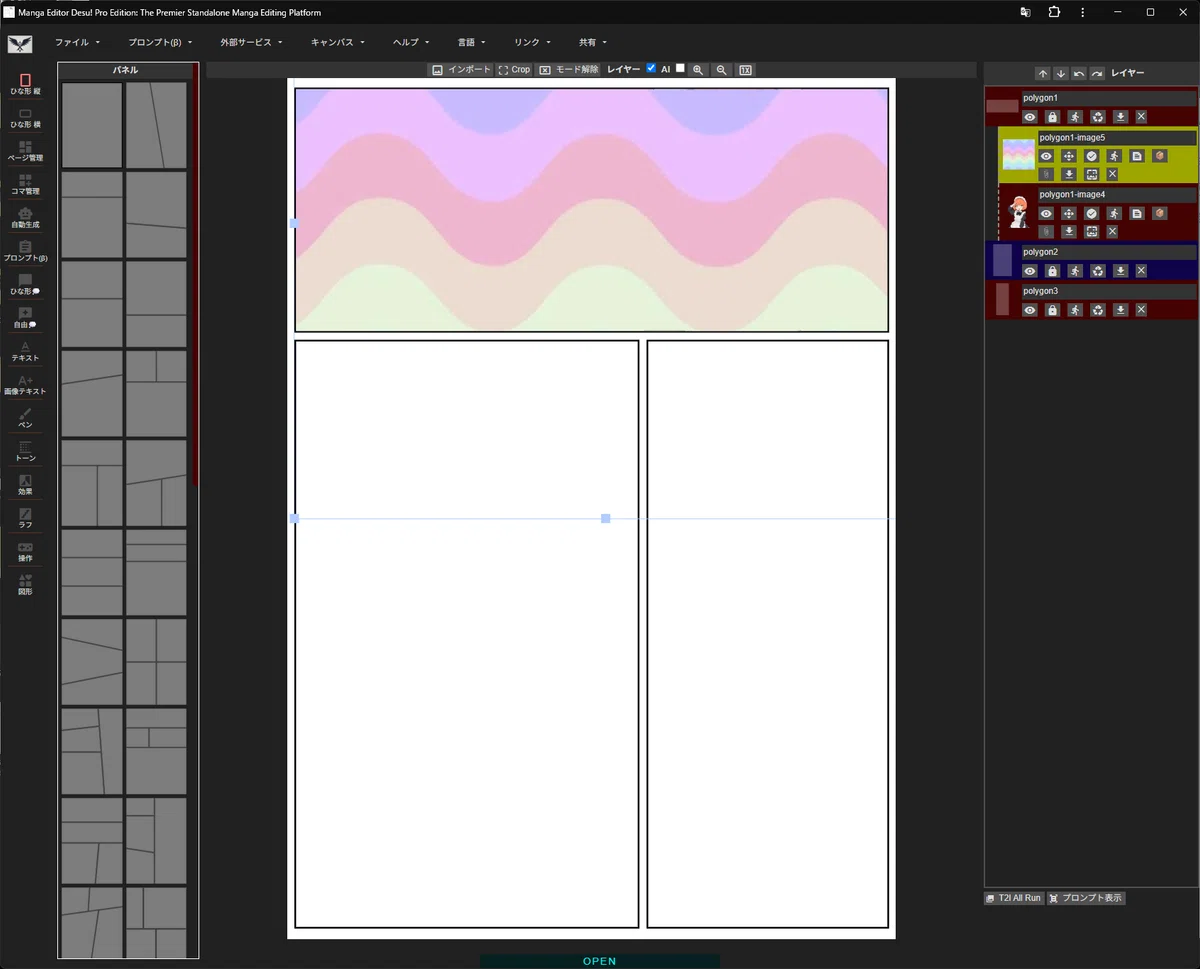Toggle visibility eye of polygon1-image5 layer
Viewport: 1200px width, 969px height.
[x=1046, y=156]
